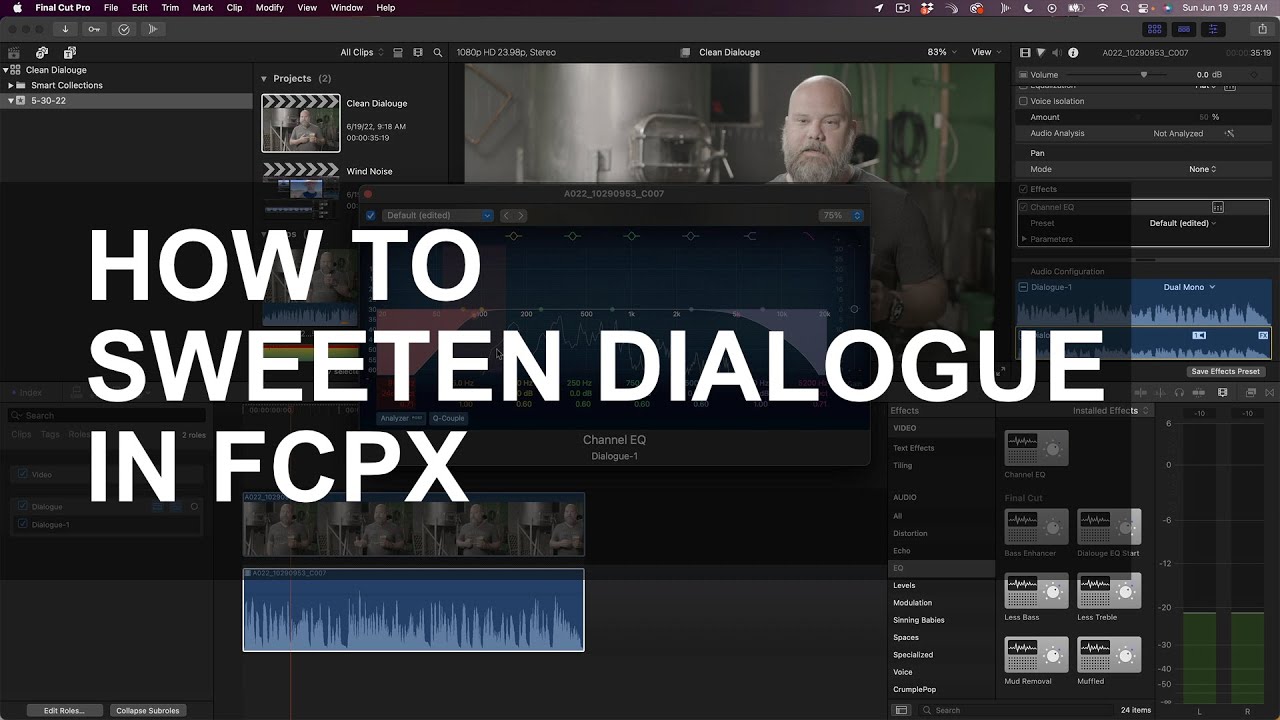Click the browser search magnifier icon
Viewport: 1280px width, 720px height.
pyautogui.click(x=438, y=52)
